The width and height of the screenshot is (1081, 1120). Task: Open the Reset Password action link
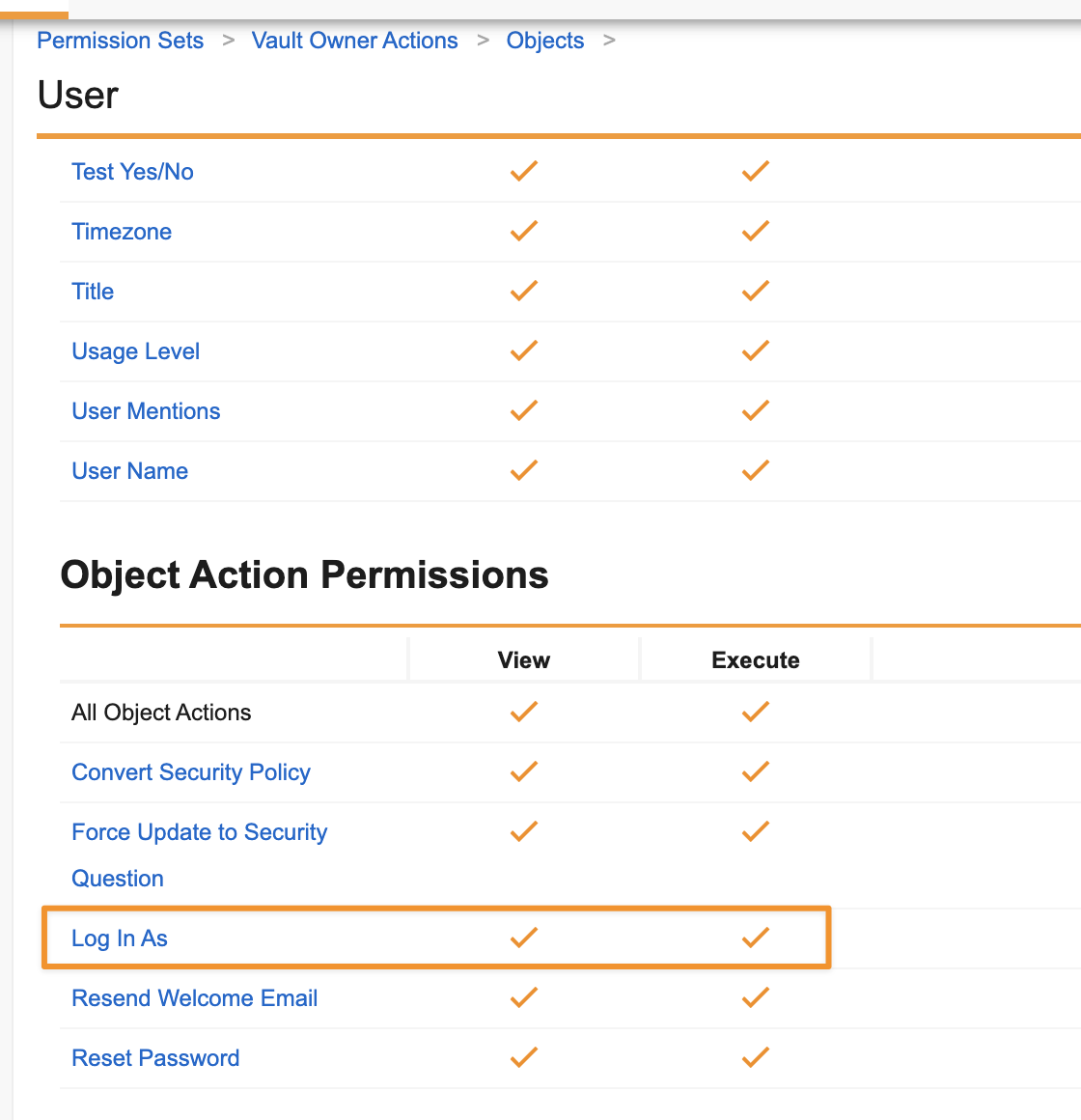point(155,1058)
